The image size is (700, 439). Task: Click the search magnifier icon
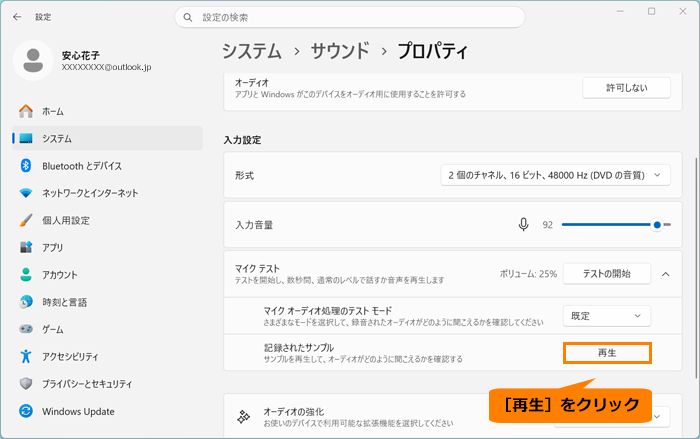pyautogui.click(x=188, y=17)
